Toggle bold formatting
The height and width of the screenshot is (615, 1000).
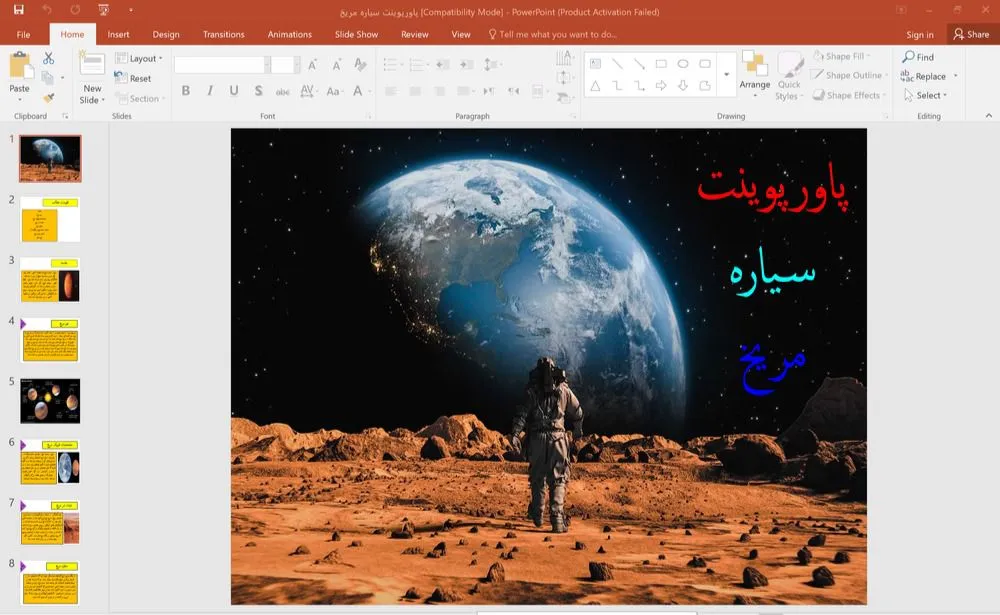click(x=186, y=91)
